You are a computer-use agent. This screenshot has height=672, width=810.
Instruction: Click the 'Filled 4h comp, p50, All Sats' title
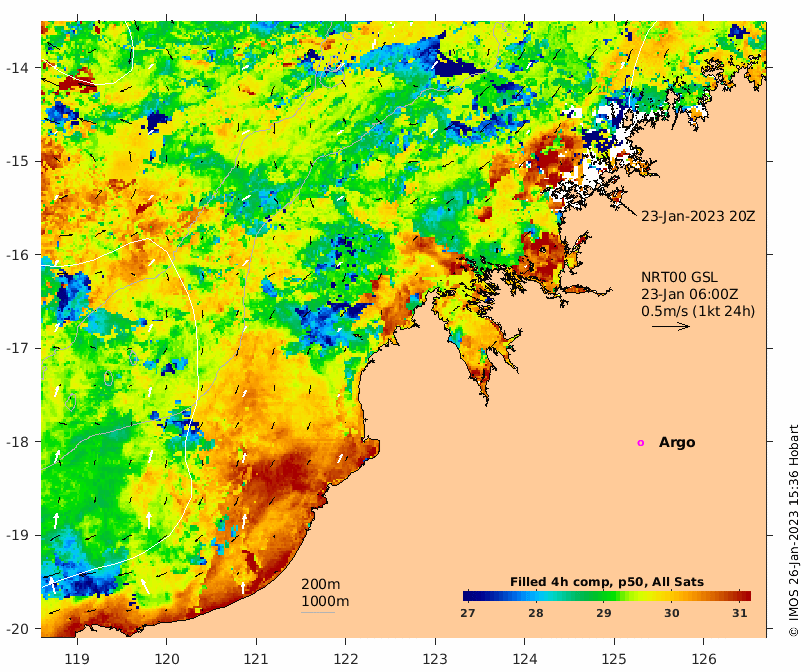(x=607, y=582)
